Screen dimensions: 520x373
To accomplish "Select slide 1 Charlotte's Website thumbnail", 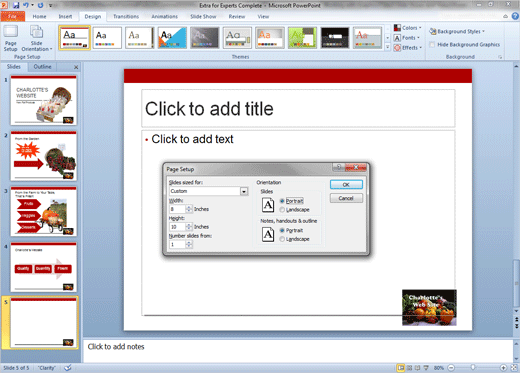I will pyautogui.click(x=44, y=100).
